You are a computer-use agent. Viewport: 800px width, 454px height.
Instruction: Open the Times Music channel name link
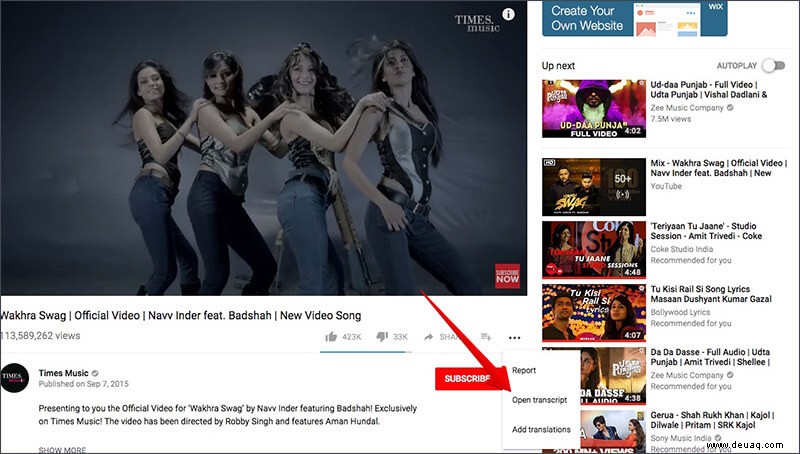(x=63, y=373)
